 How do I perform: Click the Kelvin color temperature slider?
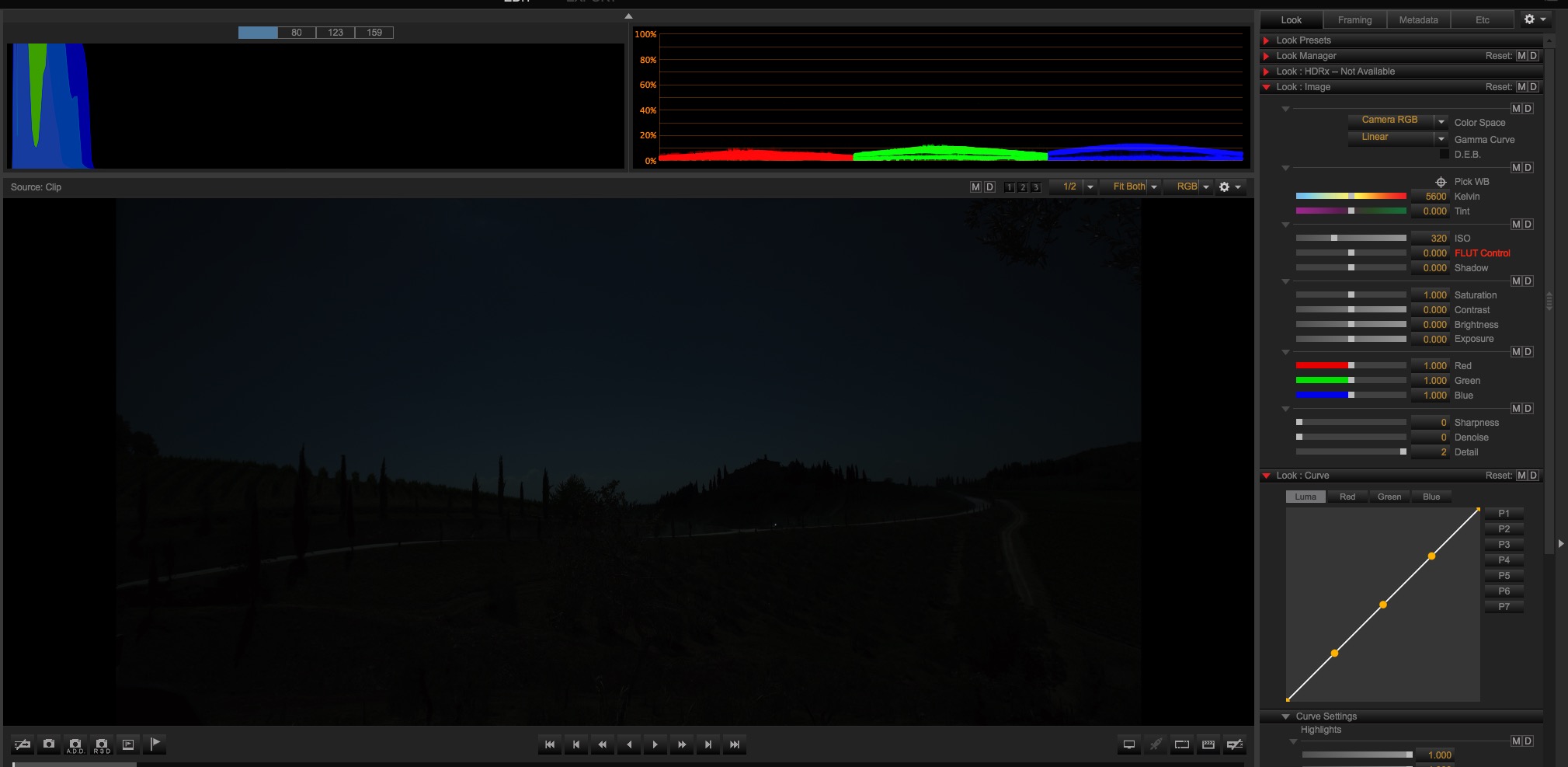[x=1351, y=196]
